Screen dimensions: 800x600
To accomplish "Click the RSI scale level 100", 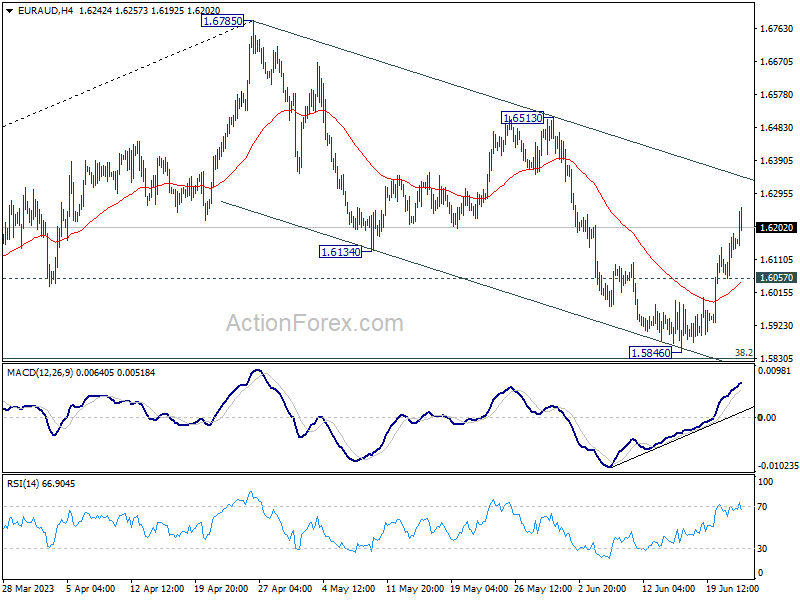I will (x=765, y=482).
